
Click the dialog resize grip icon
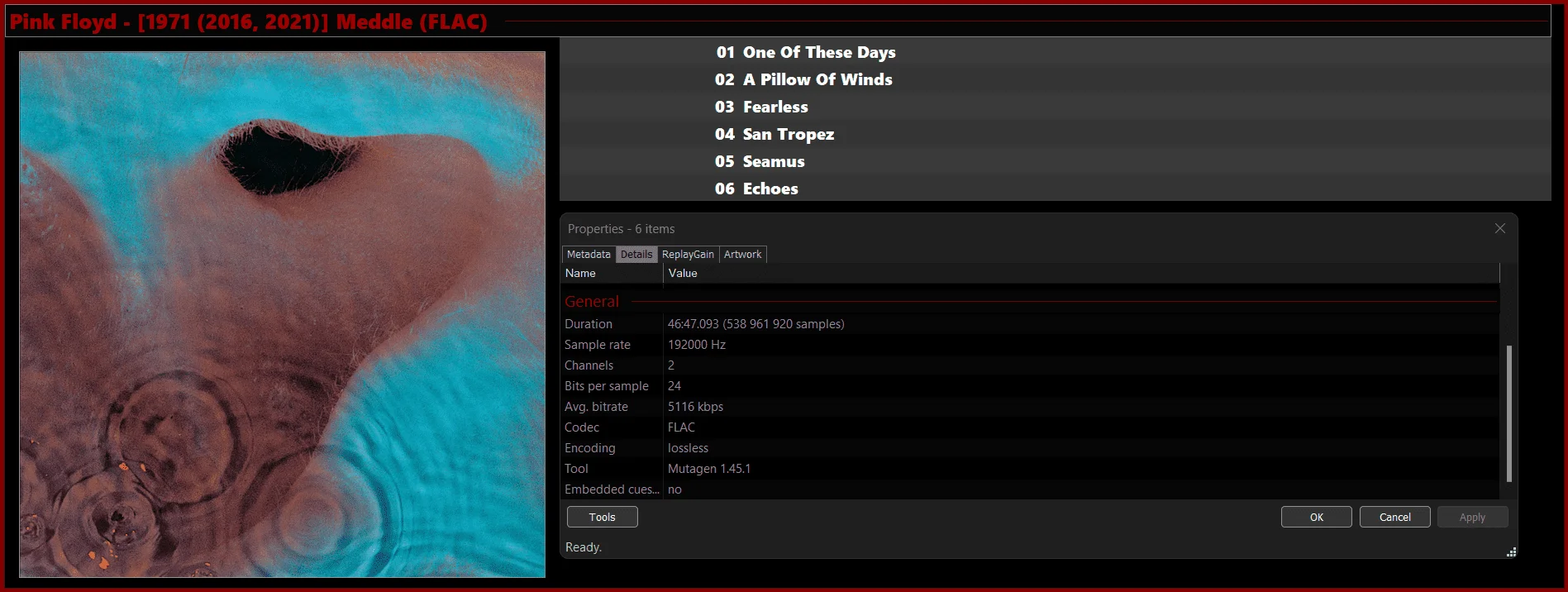(1511, 552)
